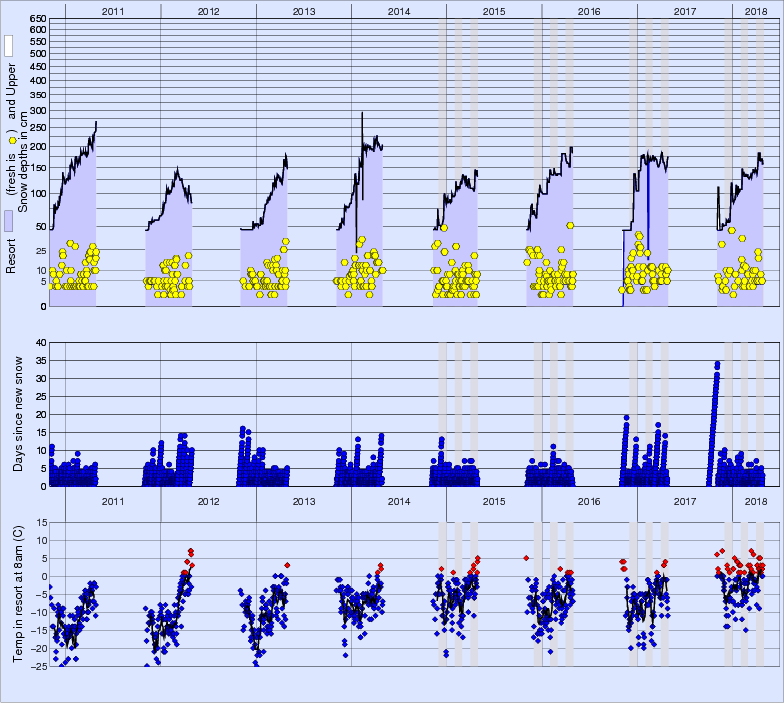Click the peak of the 2014 snow depth spike

click(x=361, y=113)
